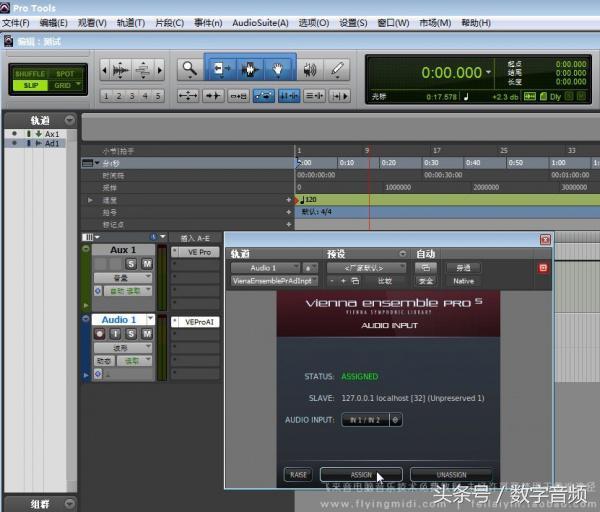The image size is (600, 512).
Task: Select the Trim tool
Action: [x=221, y=69]
